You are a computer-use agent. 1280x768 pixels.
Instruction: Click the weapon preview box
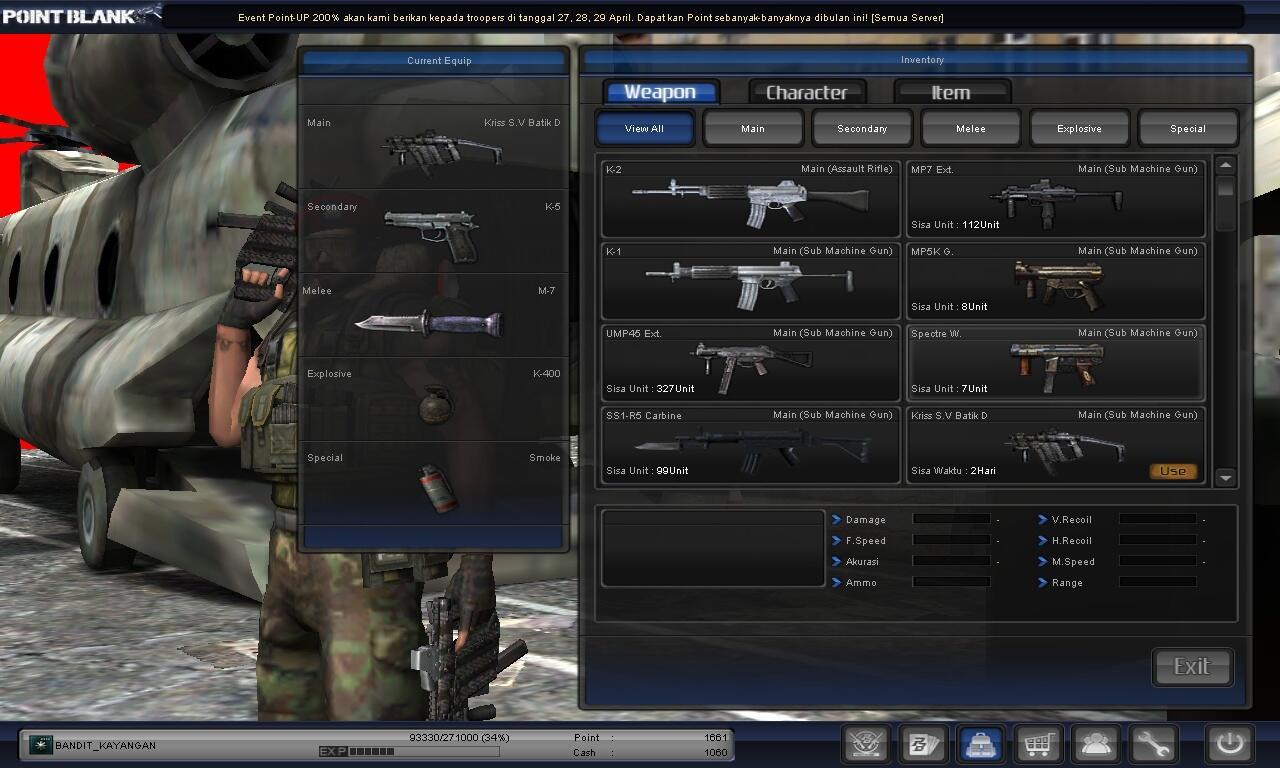[712, 547]
